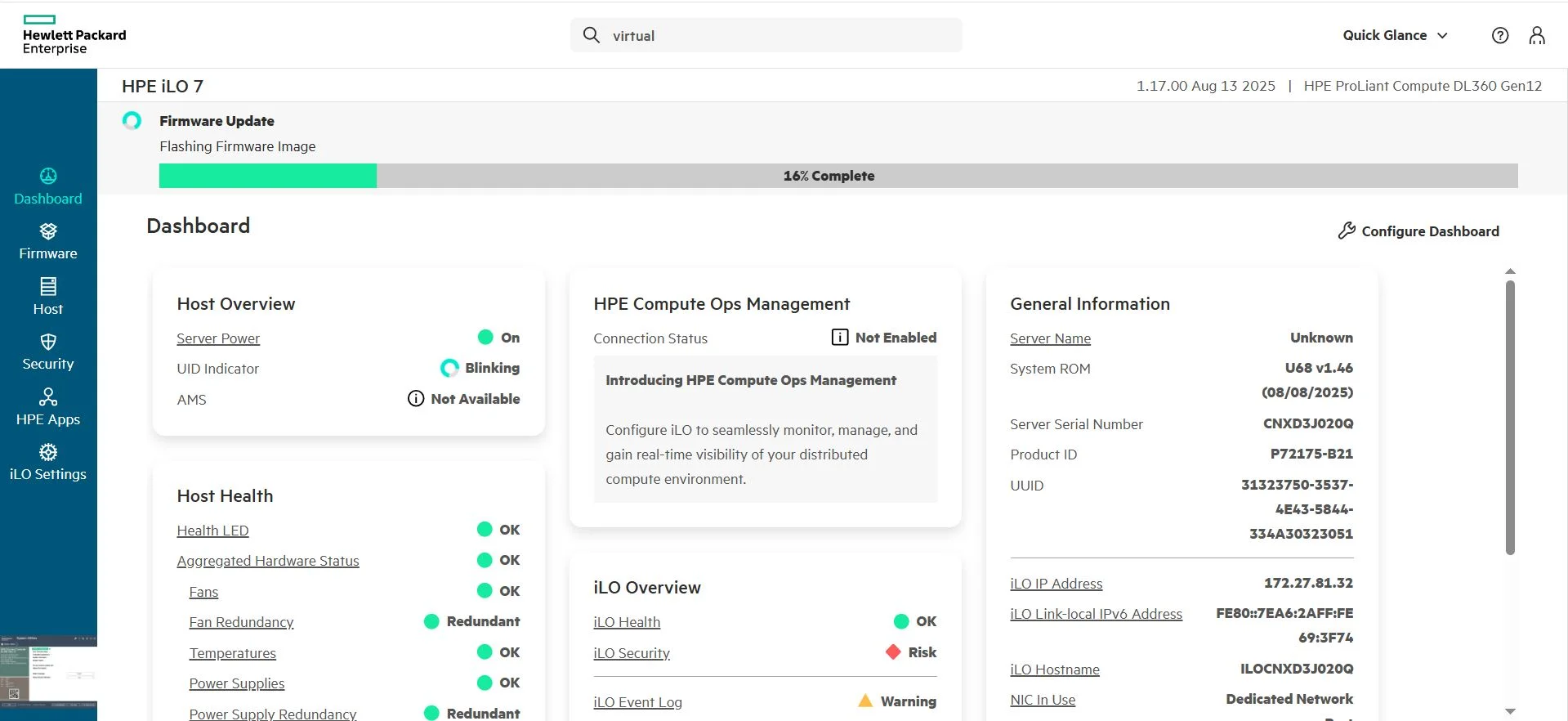Open the Temperatures link

[232, 653]
